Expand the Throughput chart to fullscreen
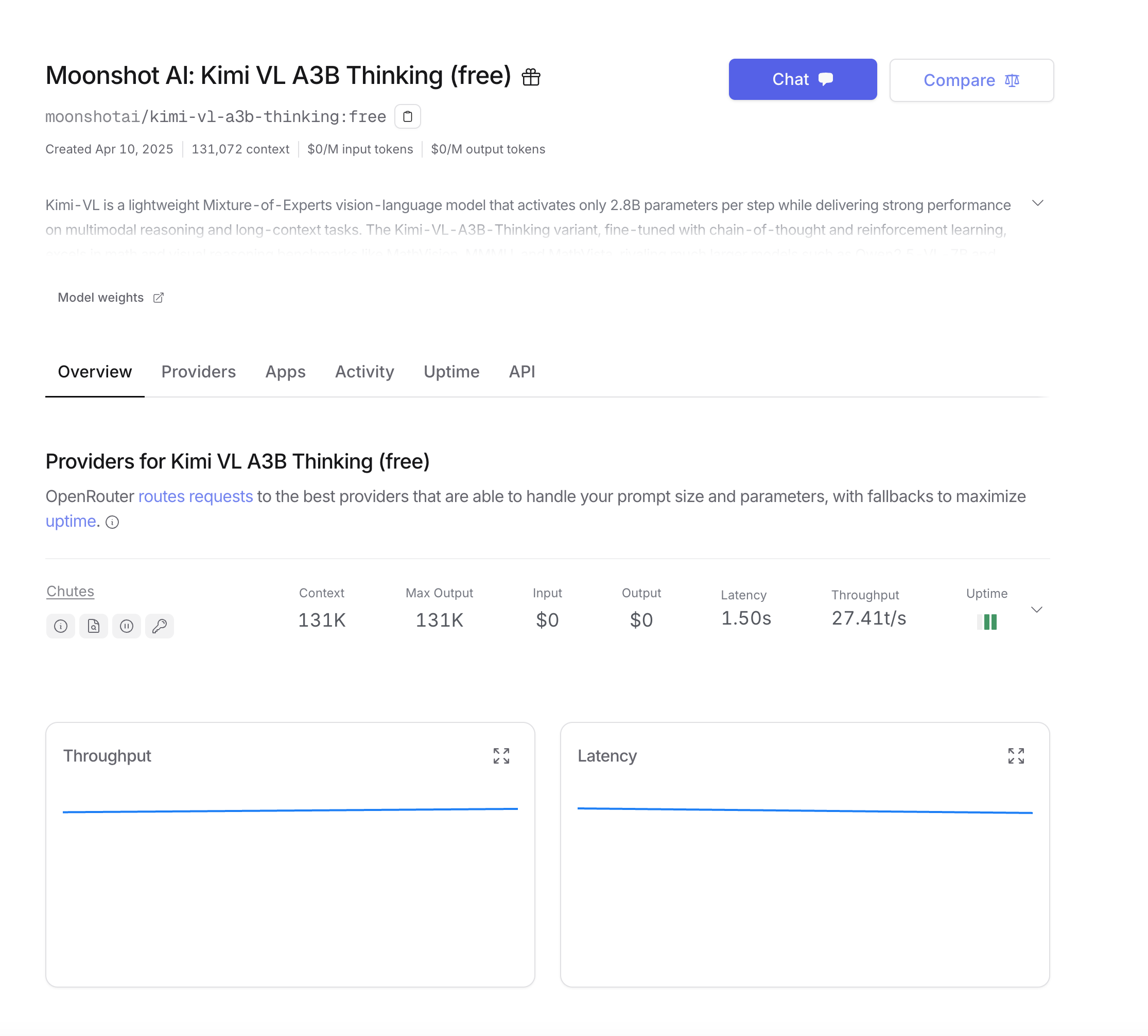 [x=501, y=756]
